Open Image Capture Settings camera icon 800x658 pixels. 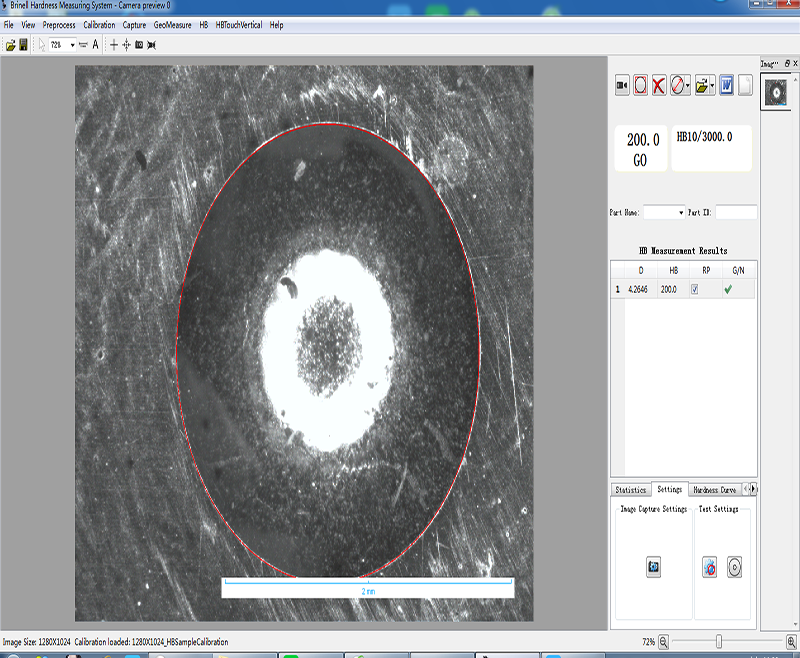click(x=651, y=565)
